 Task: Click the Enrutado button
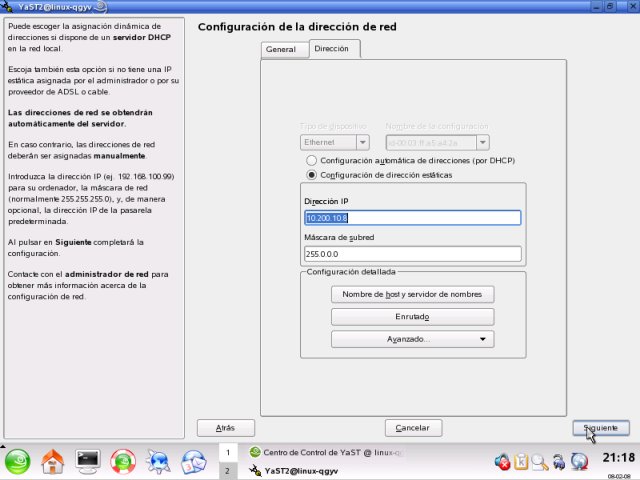point(413,317)
